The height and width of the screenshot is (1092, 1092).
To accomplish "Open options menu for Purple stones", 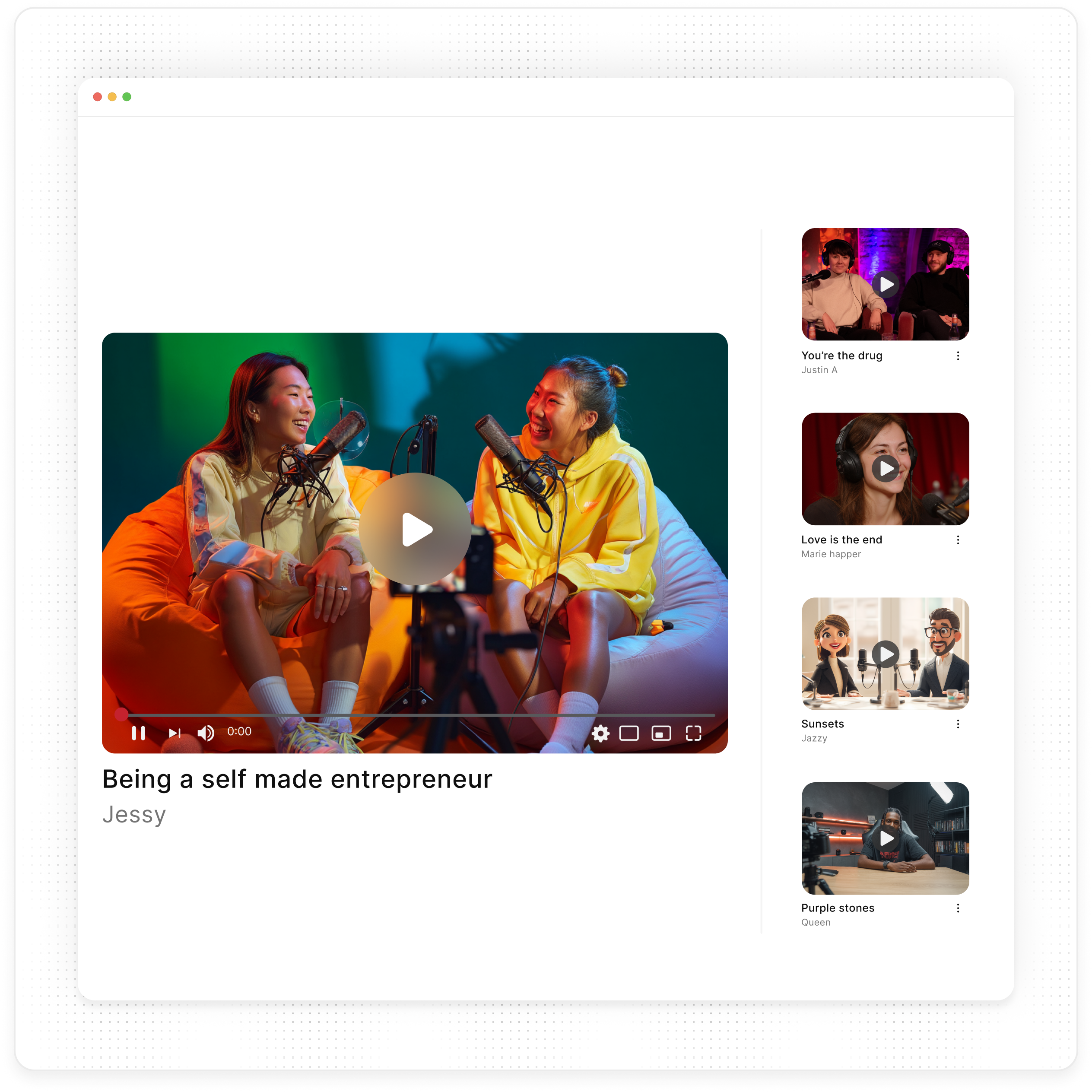I will (958, 908).
